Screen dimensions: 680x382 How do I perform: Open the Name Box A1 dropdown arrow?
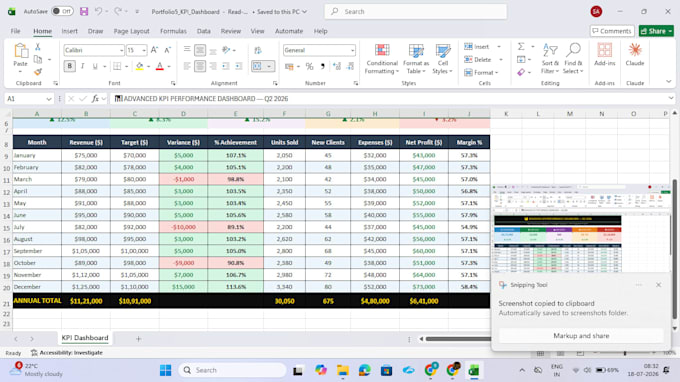[x=49, y=99]
